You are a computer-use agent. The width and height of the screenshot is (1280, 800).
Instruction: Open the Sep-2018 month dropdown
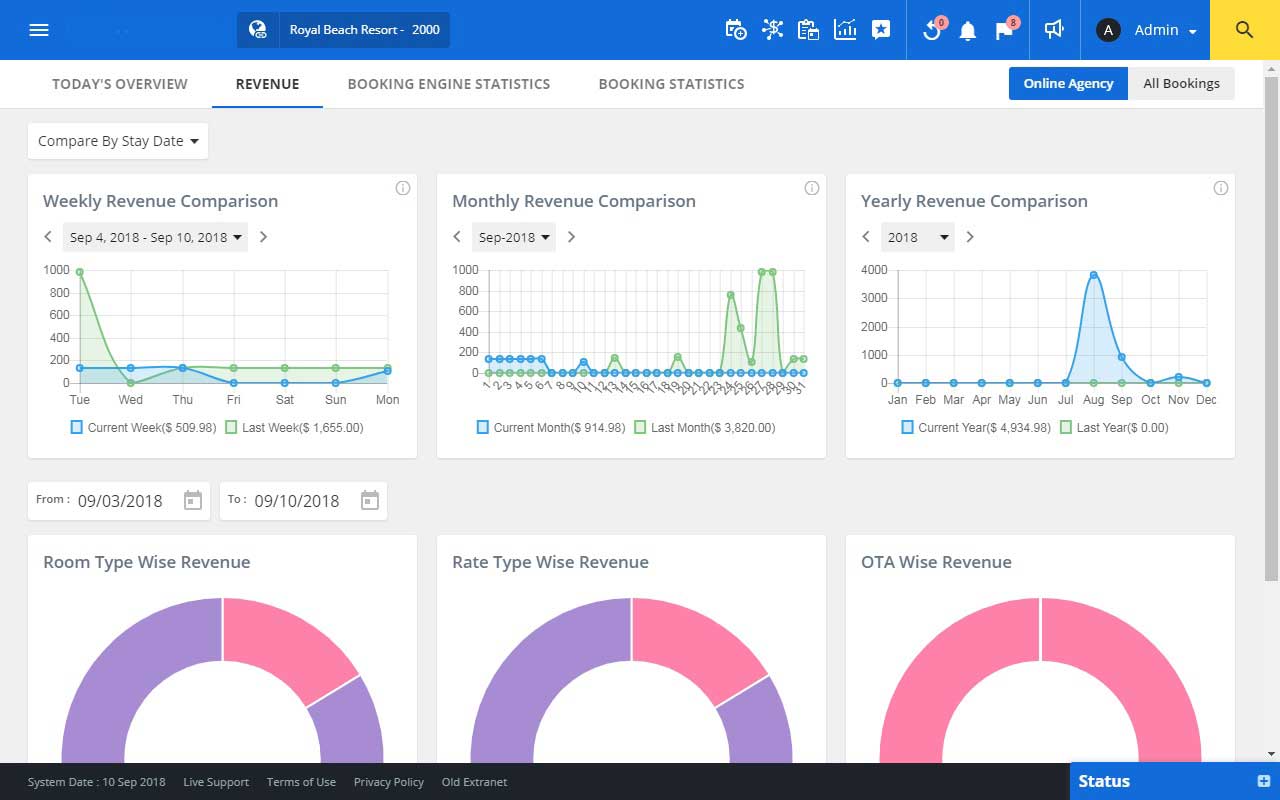coord(514,237)
